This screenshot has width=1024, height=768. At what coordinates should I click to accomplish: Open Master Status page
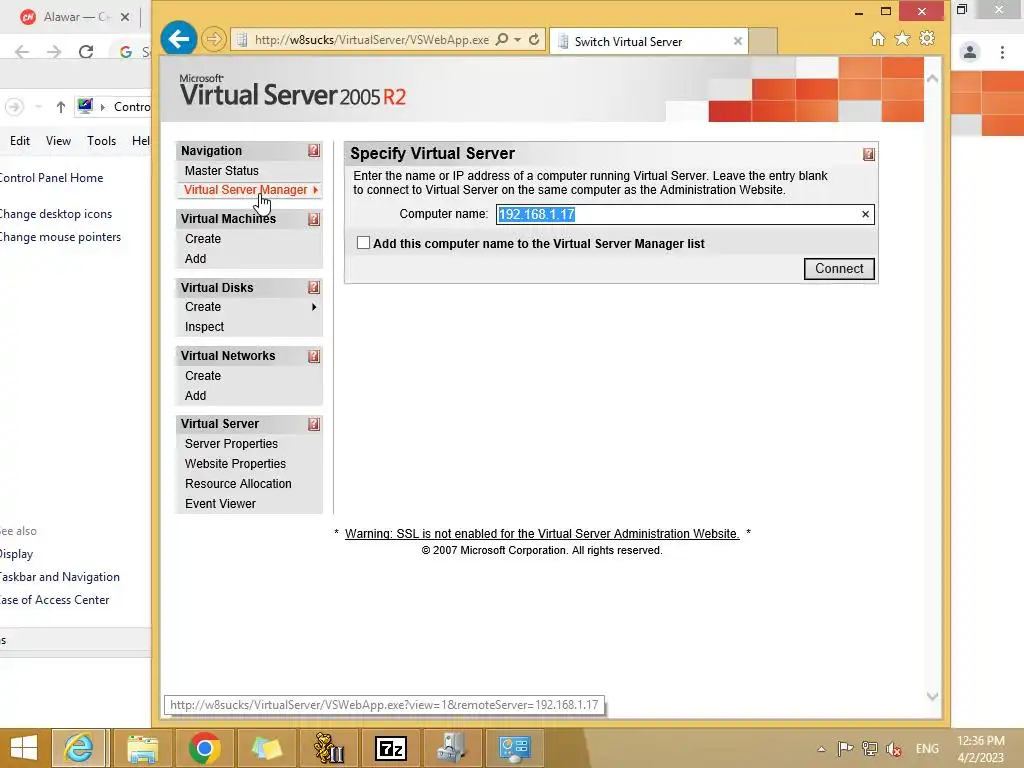pyautogui.click(x=221, y=170)
